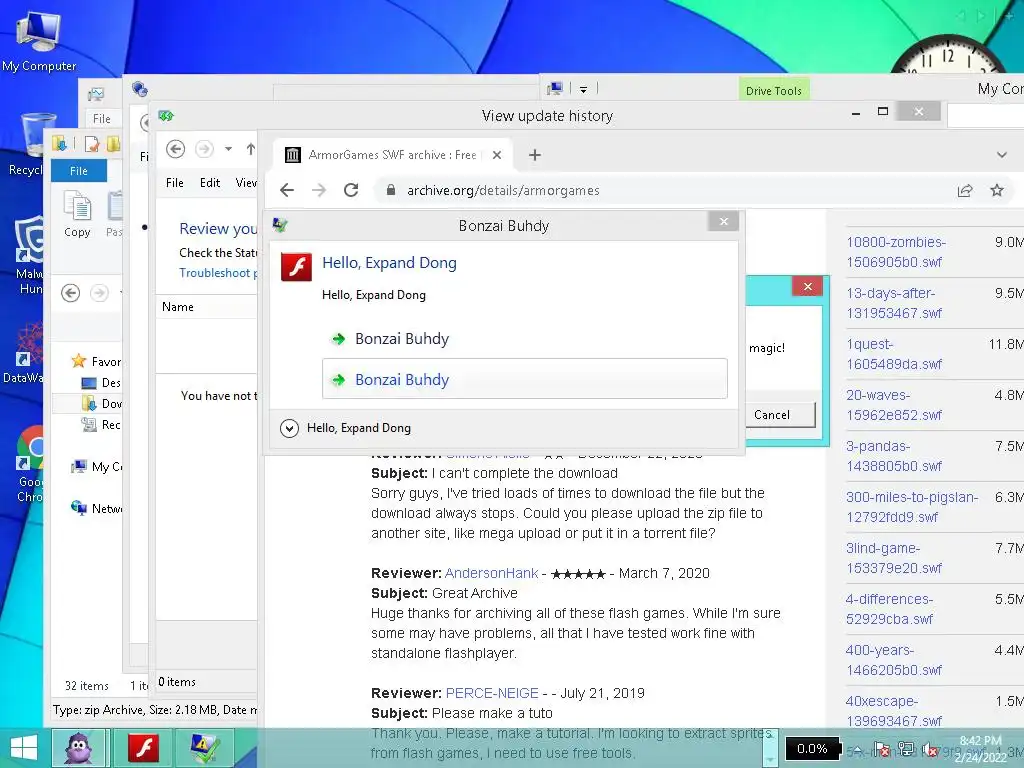Choose the highlighted second Bonzai Buhdy option
Screen dimensions: 1024x768
524,379
